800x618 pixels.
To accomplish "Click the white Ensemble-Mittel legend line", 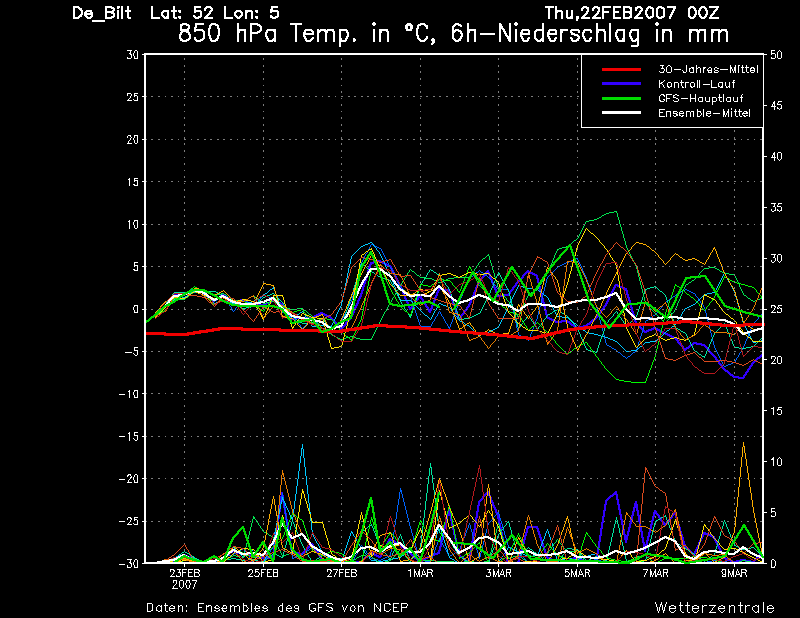I will coord(621,112).
